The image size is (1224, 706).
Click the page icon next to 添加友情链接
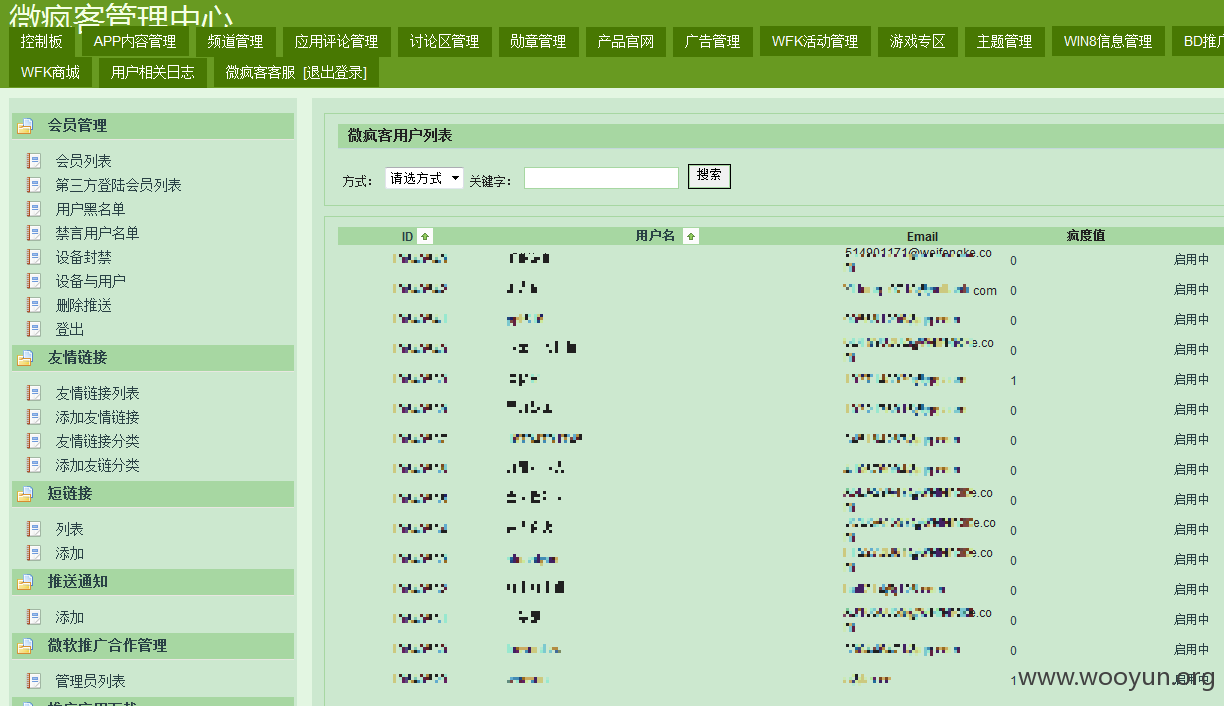(x=34, y=417)
